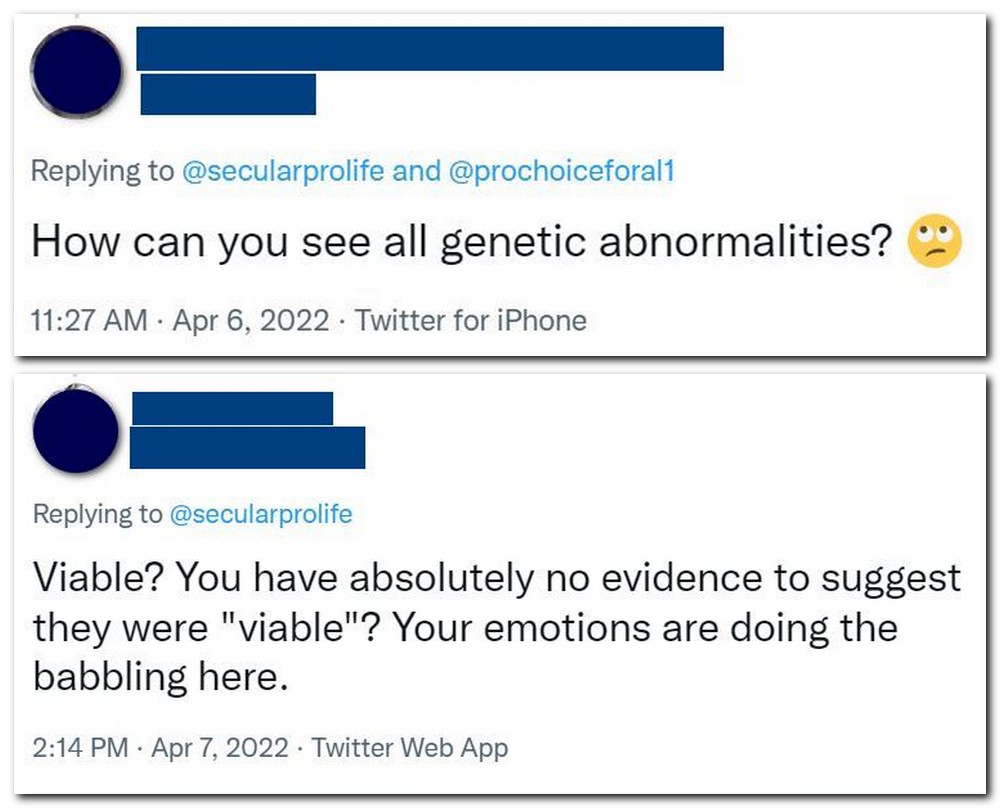The width and height of the screenshot is (1000, 808).
Task: Click the redacted handle under first tweet's name
Action: point(228,94)
